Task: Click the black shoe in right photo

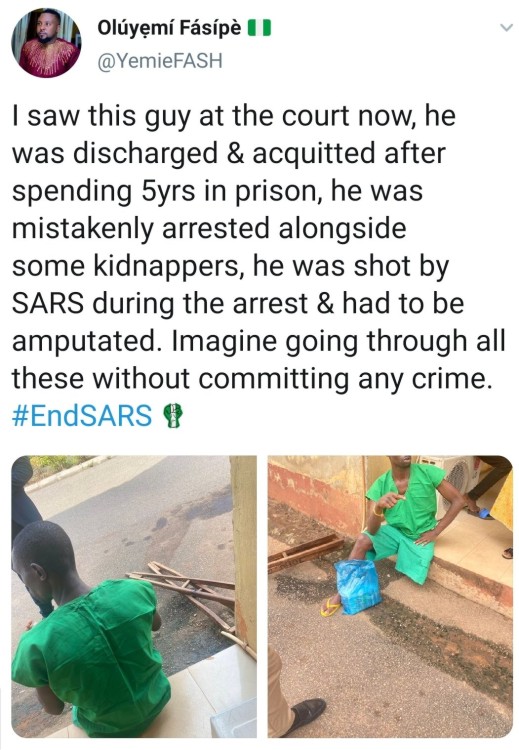Action: tap(306, 715)
